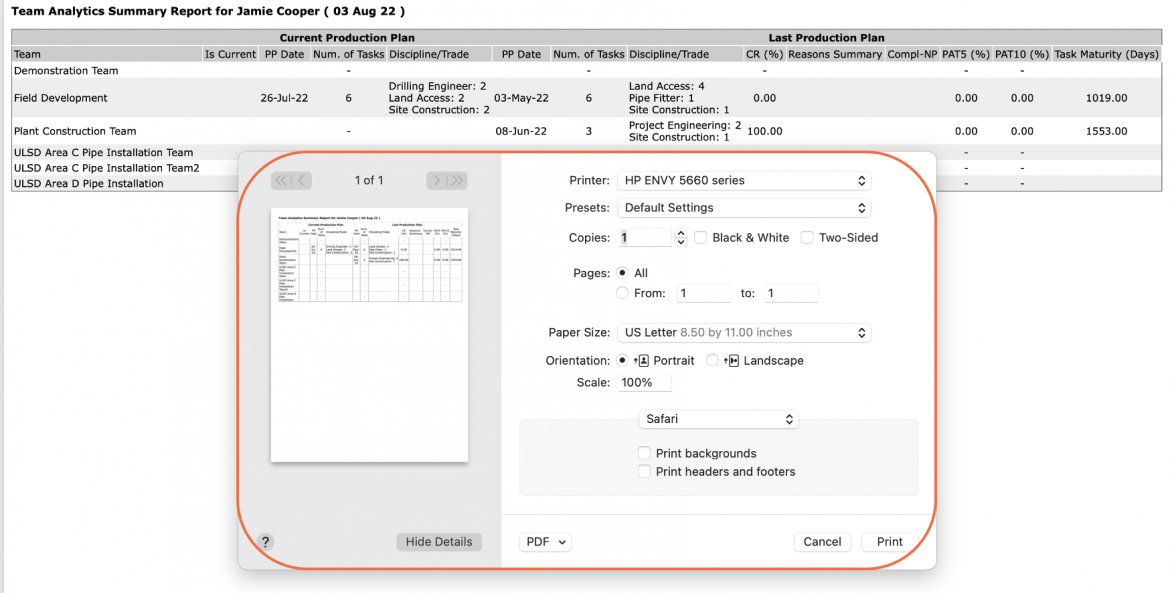
Task: Click the Team Analytics Summary Report title
Action: (x=208, y=12)
